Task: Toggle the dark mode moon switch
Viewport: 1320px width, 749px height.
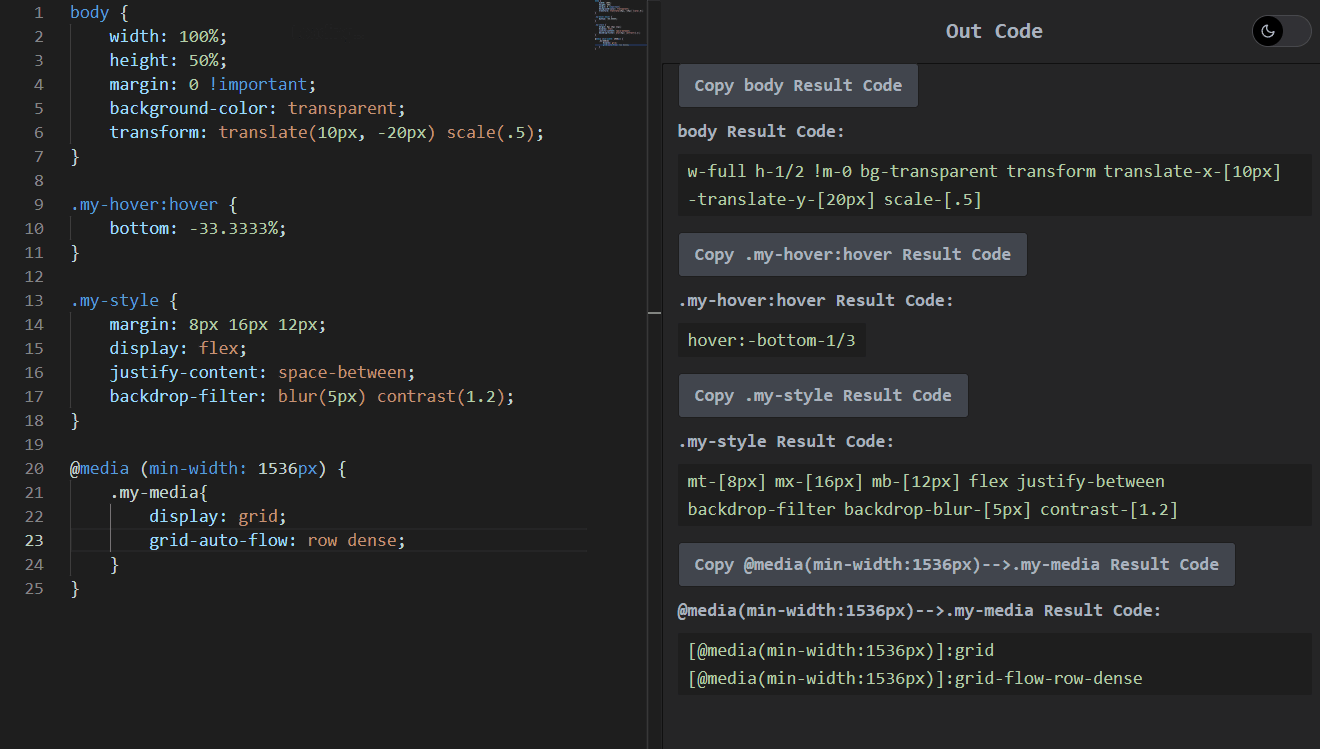Action: (1281, 31)
